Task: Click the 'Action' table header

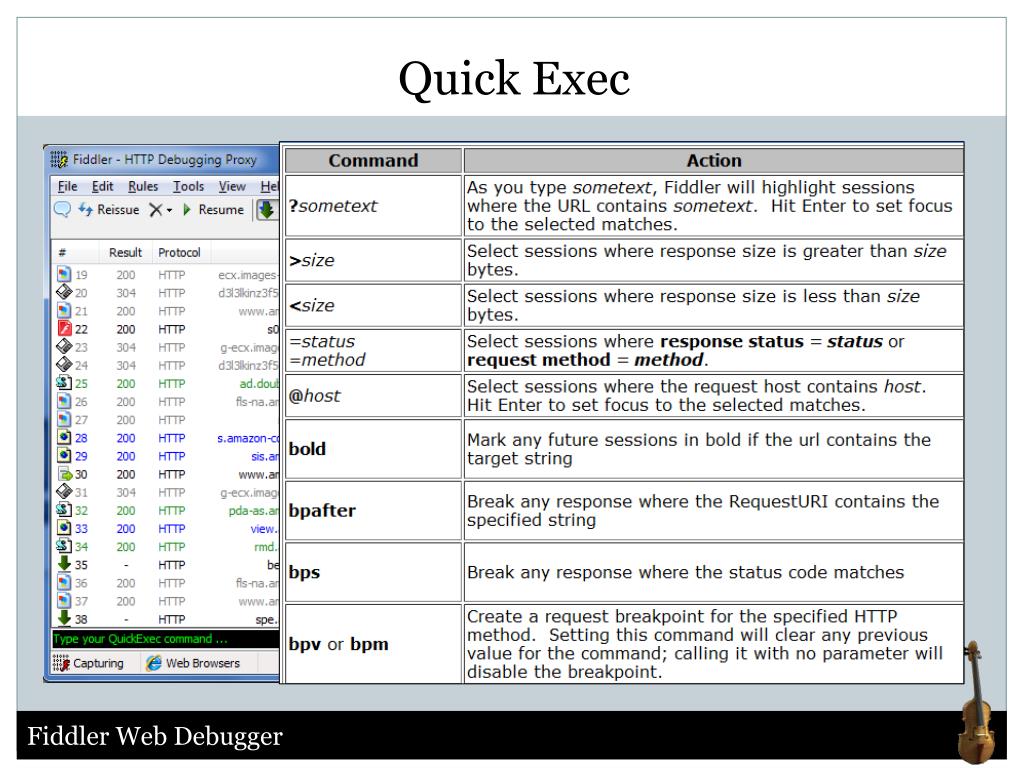Action: point(714,160)
